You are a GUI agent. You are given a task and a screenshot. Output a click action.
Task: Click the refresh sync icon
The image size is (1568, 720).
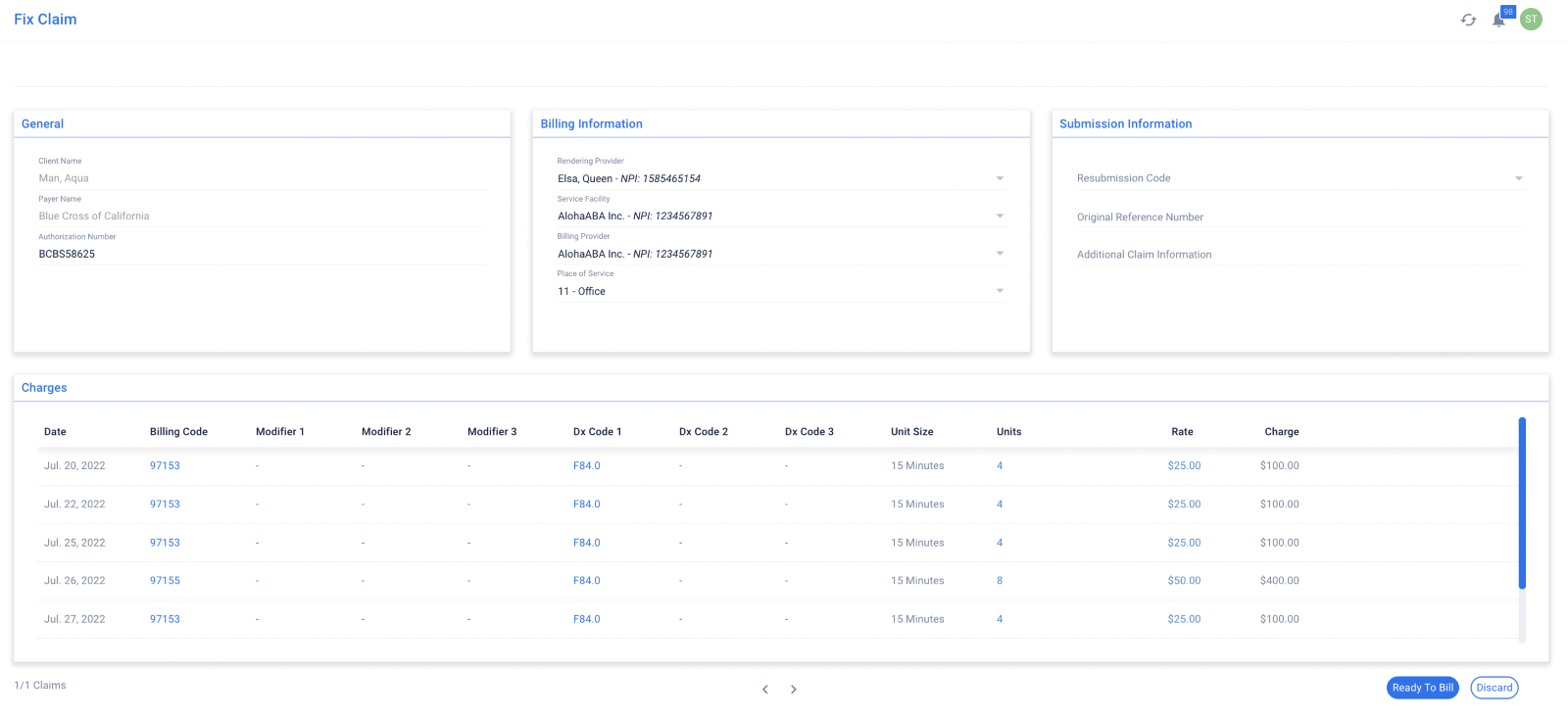pyautogui.click(x=1468, y=20)
